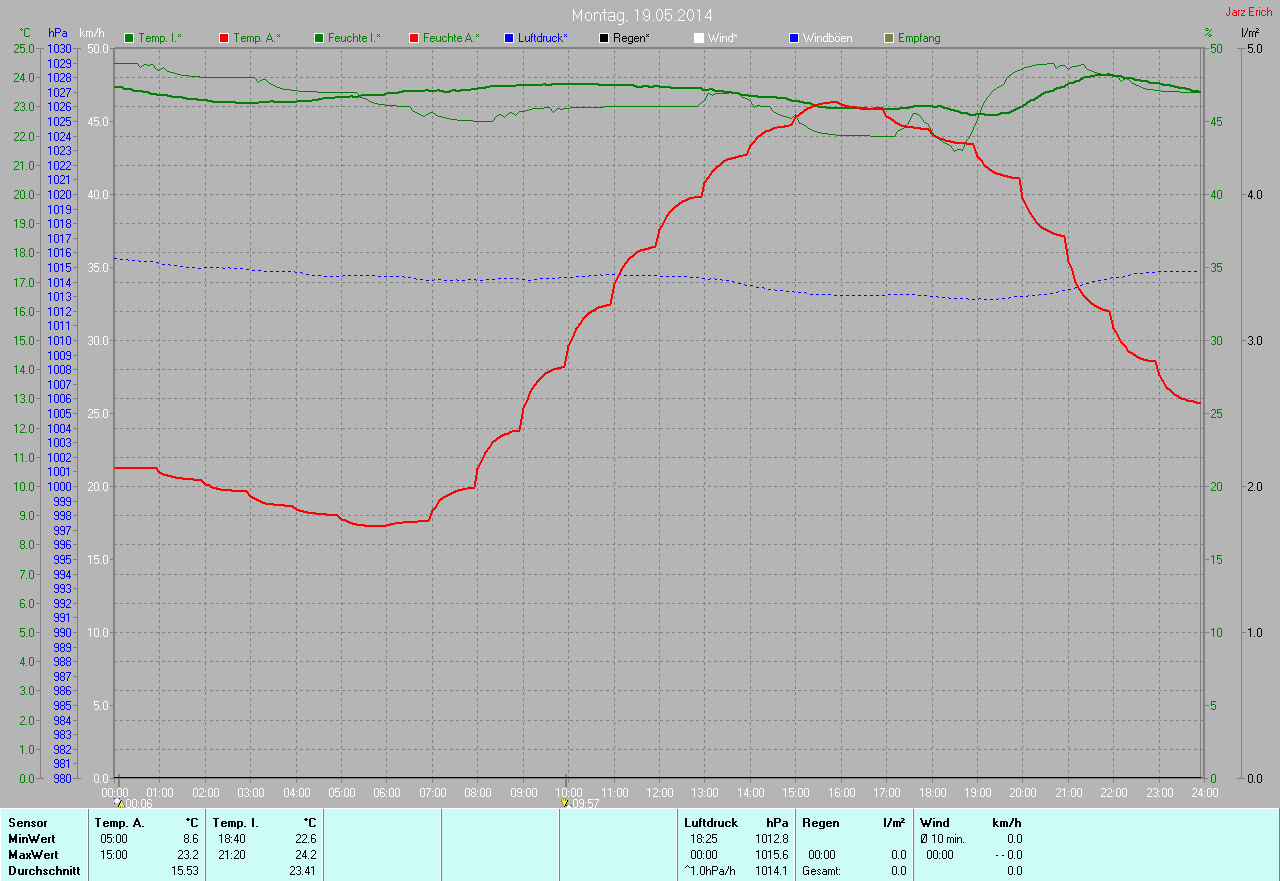This screenshot has height=881, width=1280.
Task: Click the 'Durchschnitt' row label
Action: pyautogui.click(x=44, y=871)
